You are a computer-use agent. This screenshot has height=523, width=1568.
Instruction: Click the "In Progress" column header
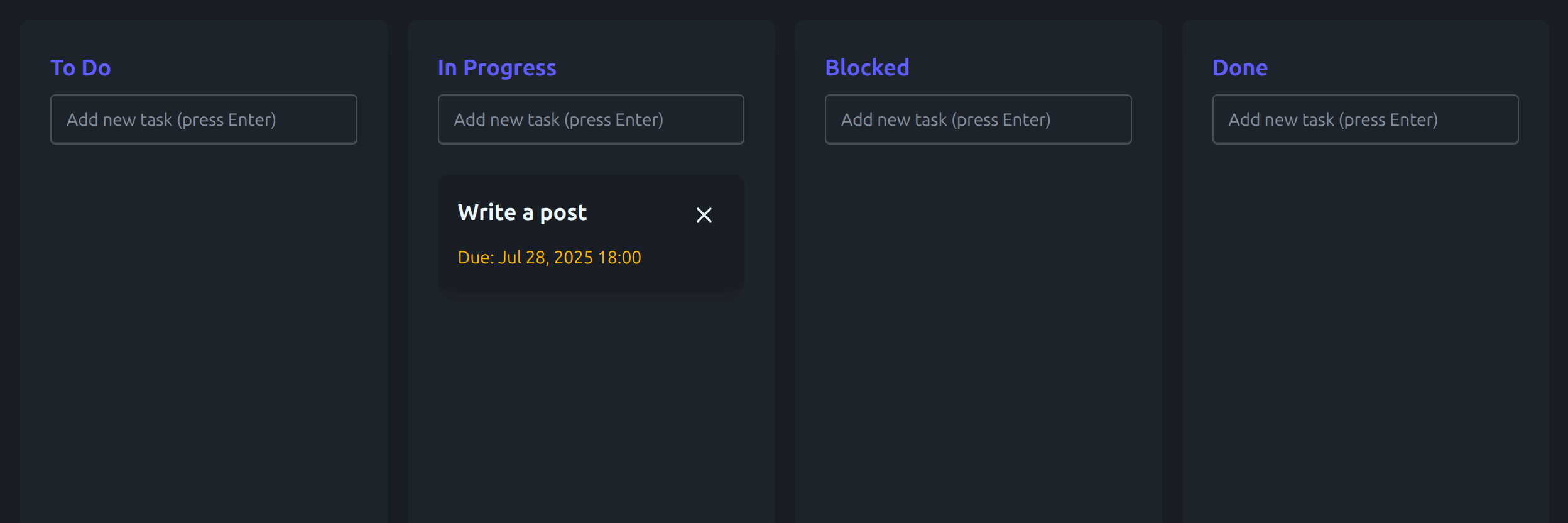point(497,67)
